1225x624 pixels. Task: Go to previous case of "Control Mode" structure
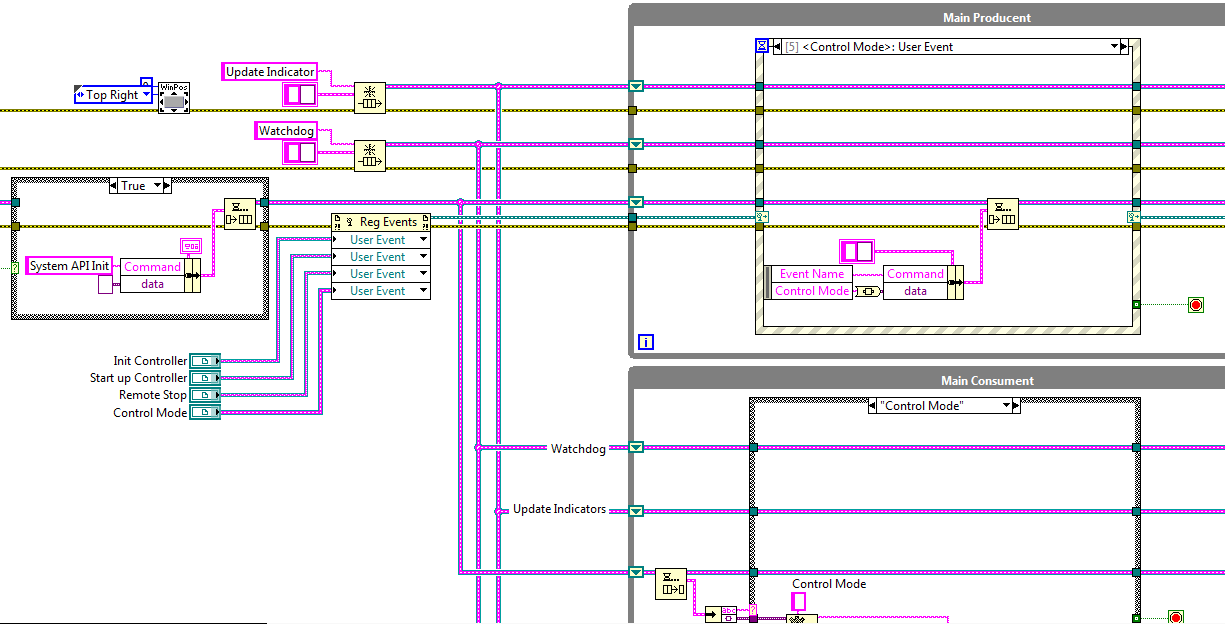tap(874, 406)
